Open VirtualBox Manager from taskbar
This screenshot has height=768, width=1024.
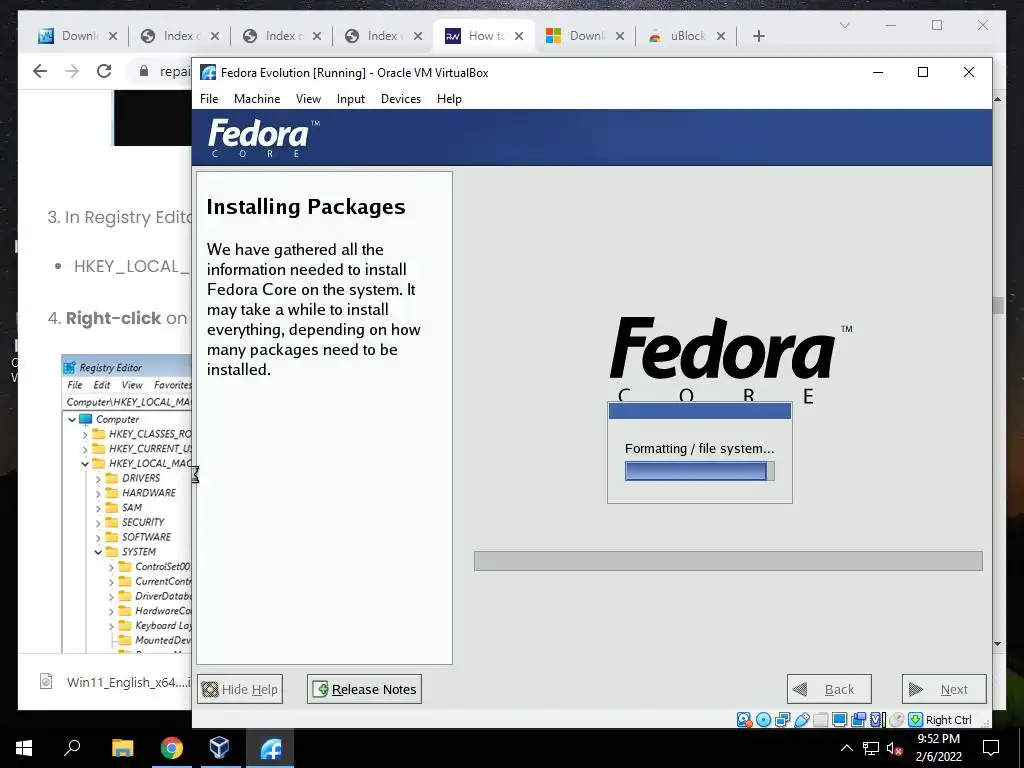(x=219, y=748)
